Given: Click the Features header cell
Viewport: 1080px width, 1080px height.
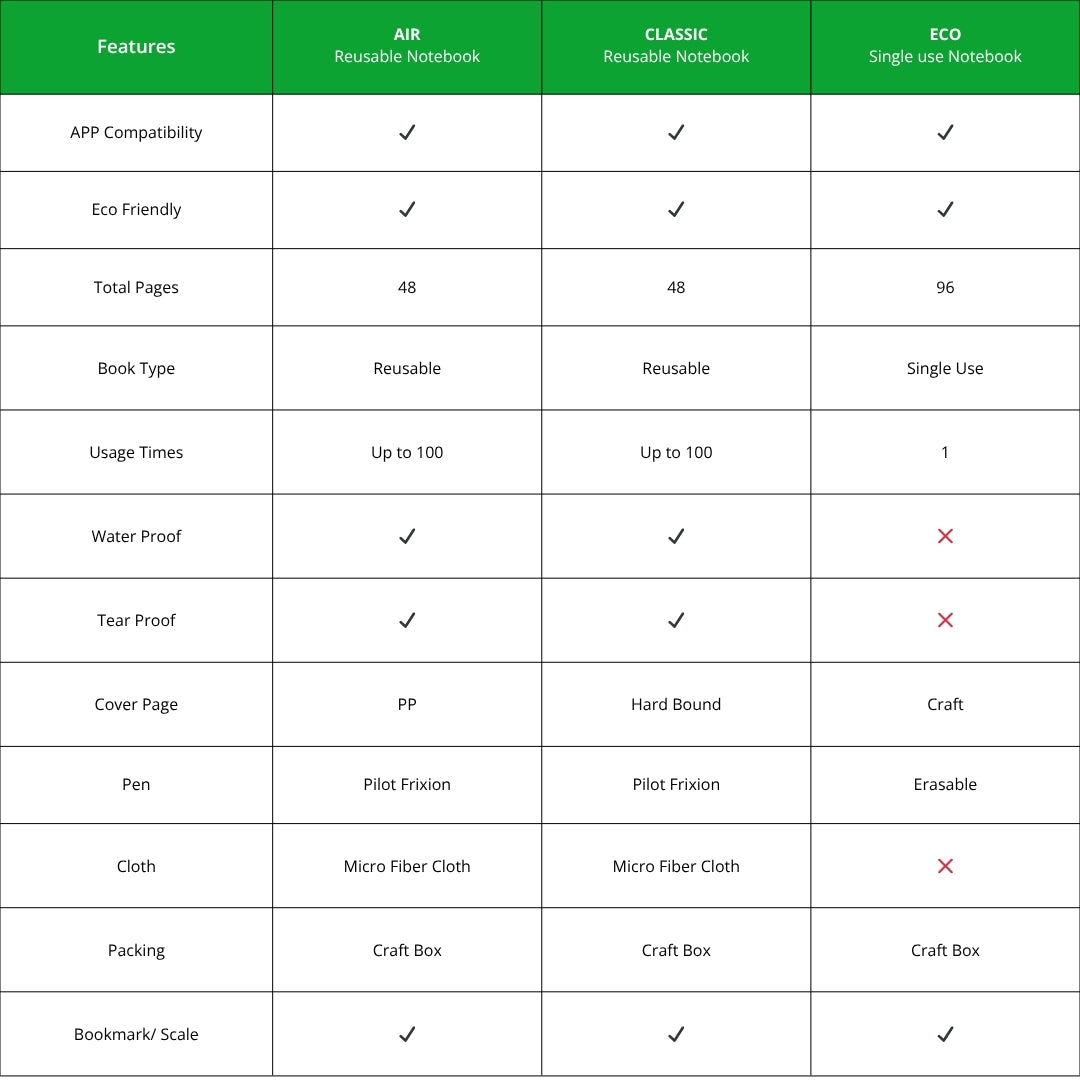Looking at the screenshot, I should 136,46.
